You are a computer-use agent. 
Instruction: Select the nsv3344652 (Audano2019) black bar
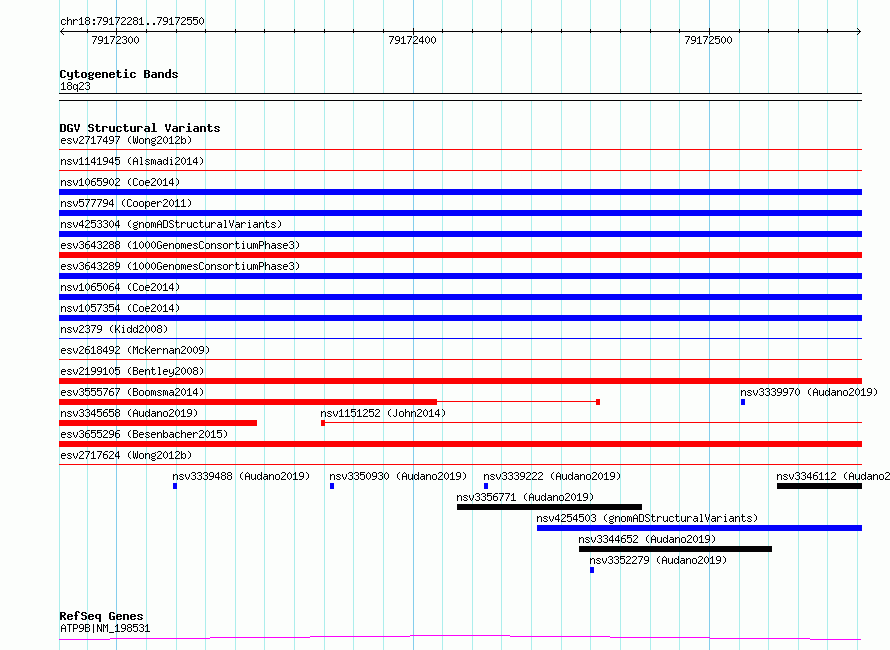coord(675,549)
